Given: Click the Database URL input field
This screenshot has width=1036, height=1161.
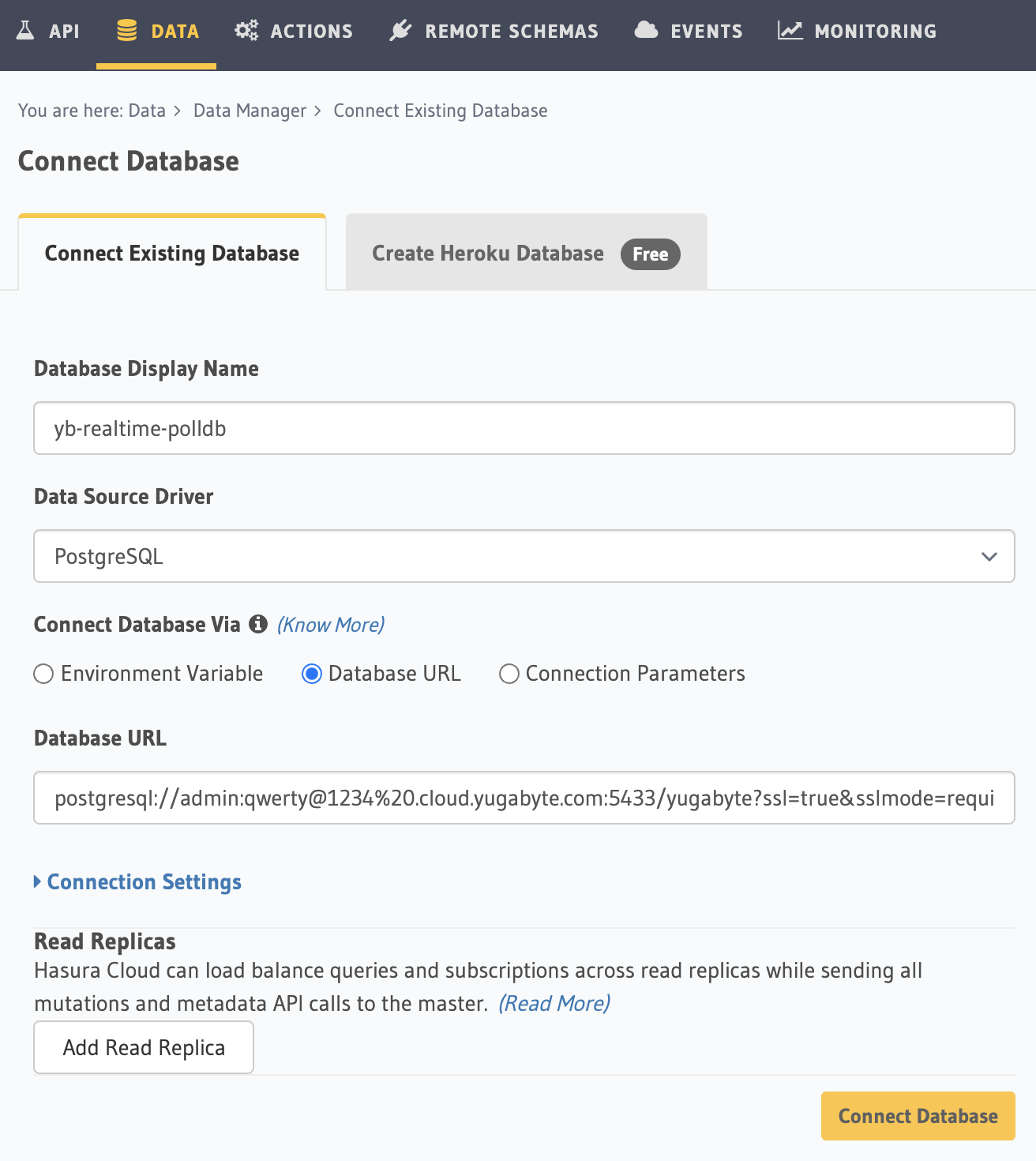Looking at the screenshot, I should (524, 798).
